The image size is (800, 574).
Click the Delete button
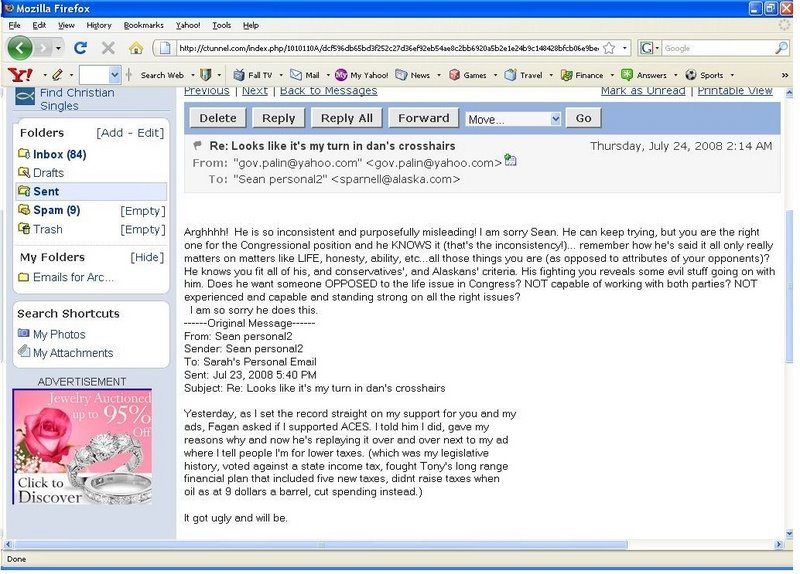coord(218,118)
